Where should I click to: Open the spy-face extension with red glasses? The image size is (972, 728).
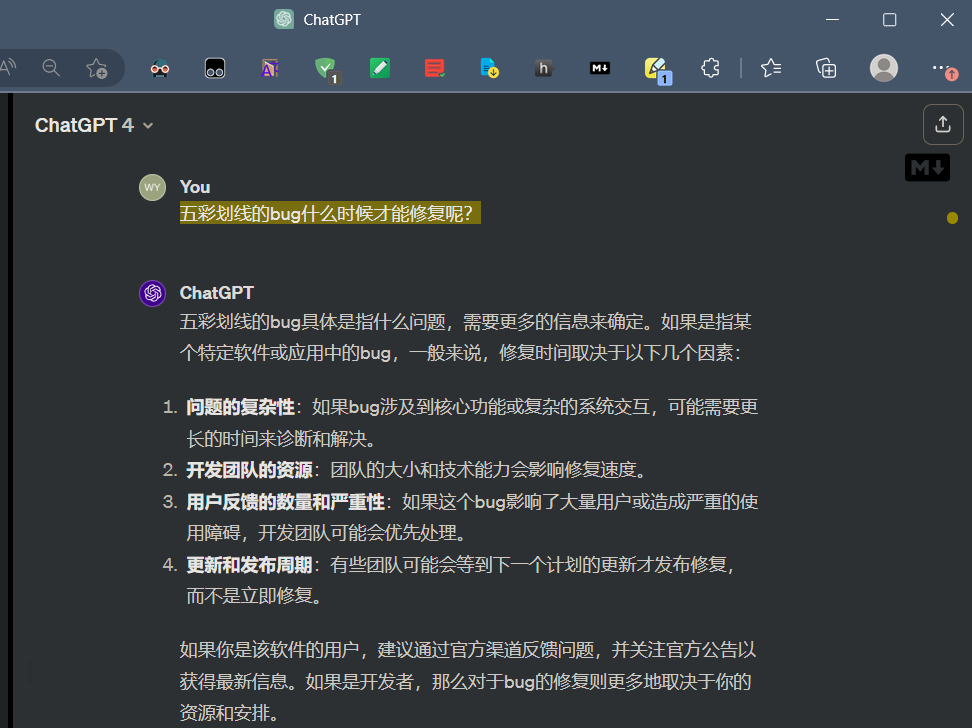[x=160, y=68]
